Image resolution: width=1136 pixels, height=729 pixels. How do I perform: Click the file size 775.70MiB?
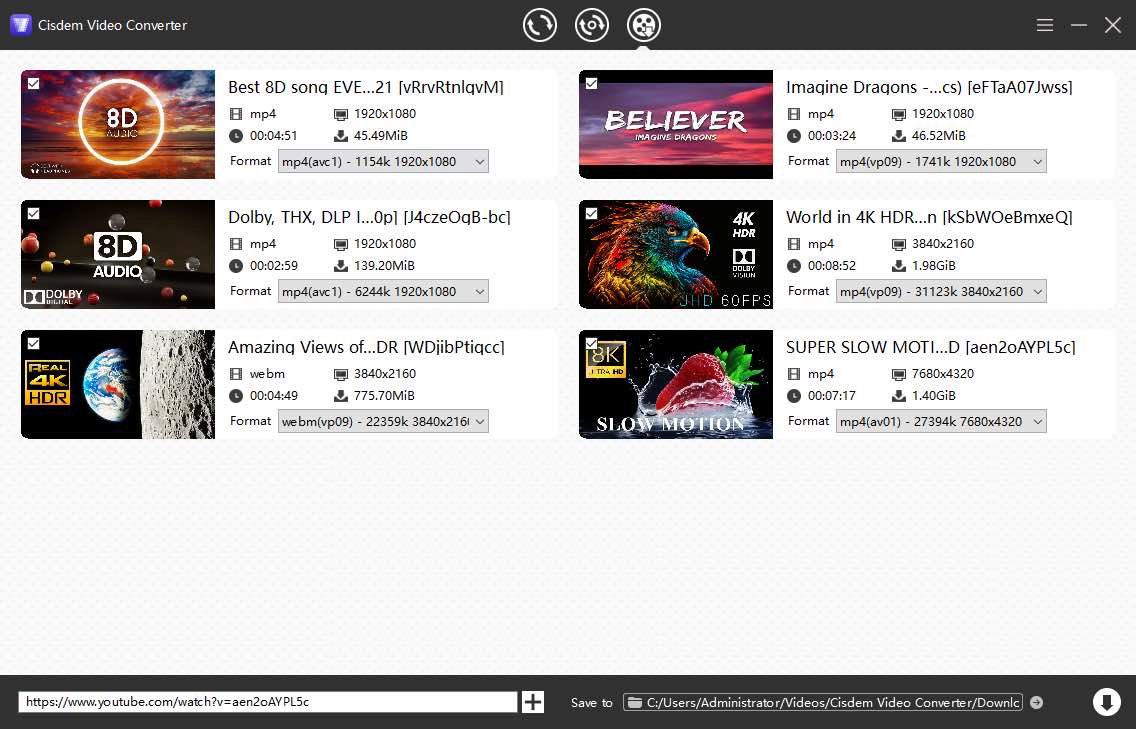(384, 396)
